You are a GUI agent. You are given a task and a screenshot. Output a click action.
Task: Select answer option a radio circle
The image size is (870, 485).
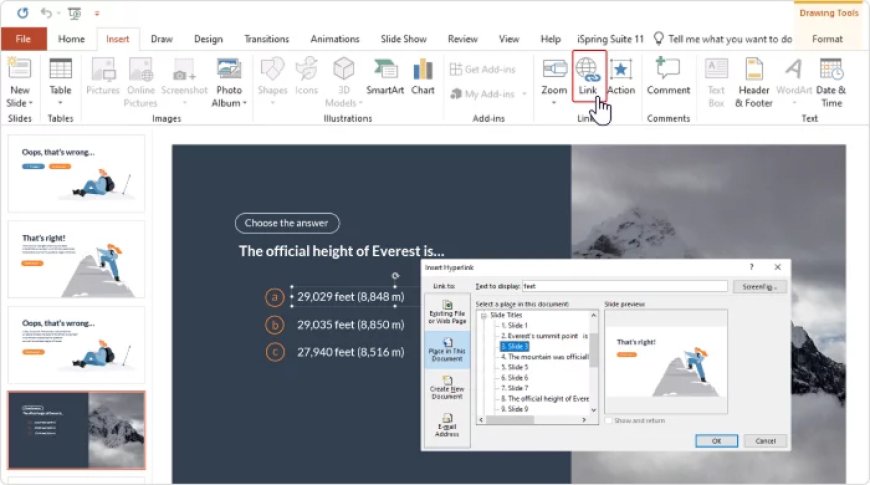click(274, 297)
